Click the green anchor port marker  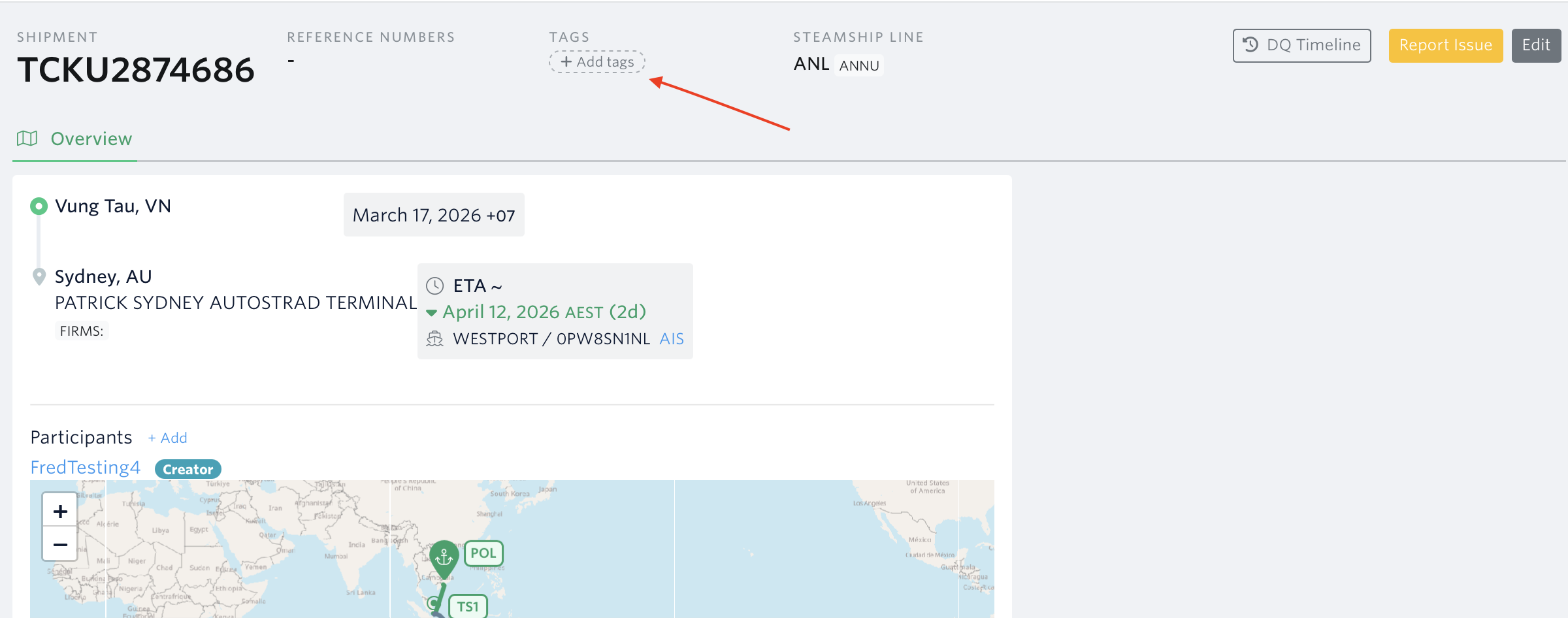pyautogui.click(x=444, y=557)
